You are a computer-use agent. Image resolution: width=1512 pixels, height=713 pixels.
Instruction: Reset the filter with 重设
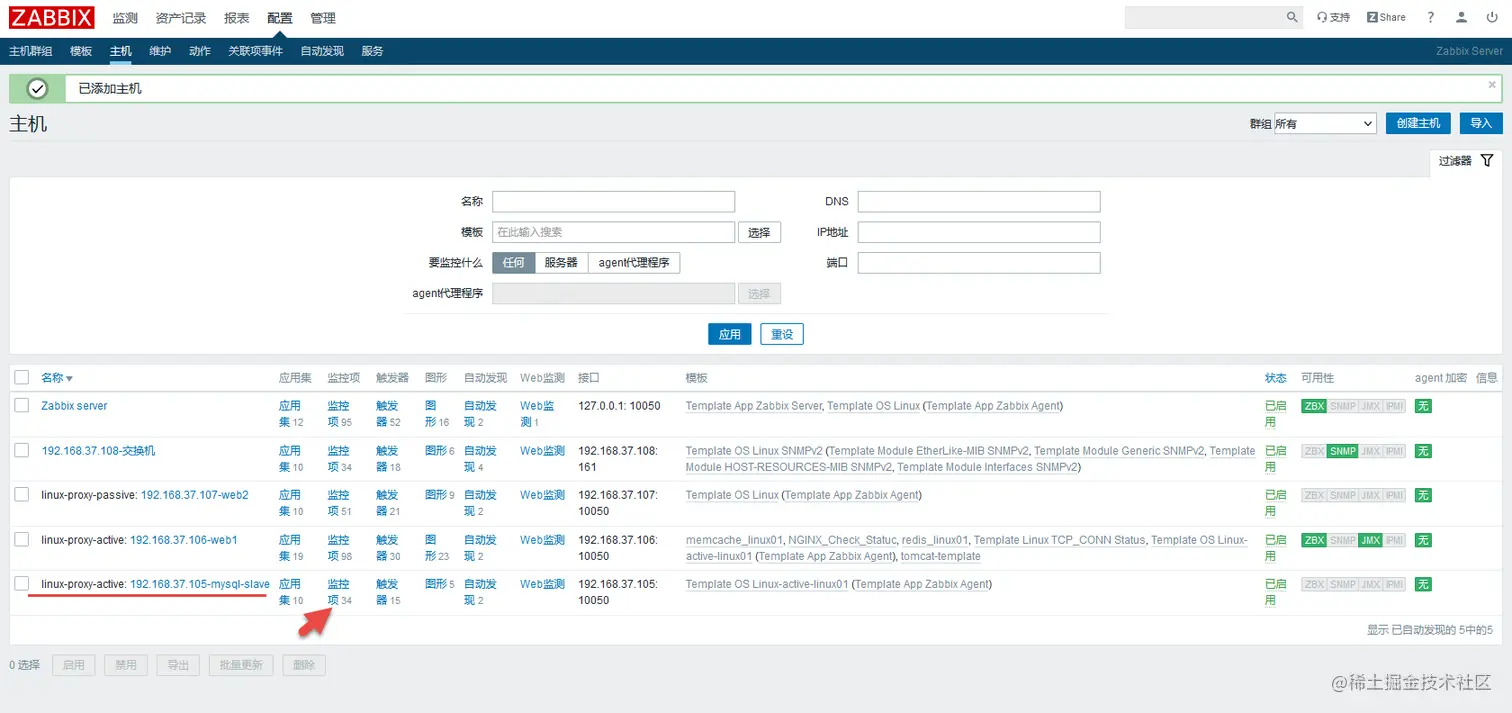click(x=782, y=334)
